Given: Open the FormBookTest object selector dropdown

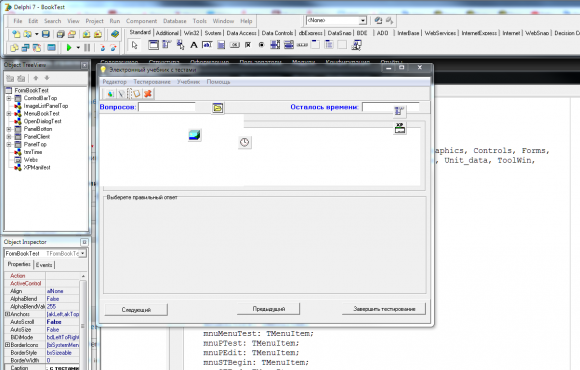Looking at the screenshot, I should 83,253.
